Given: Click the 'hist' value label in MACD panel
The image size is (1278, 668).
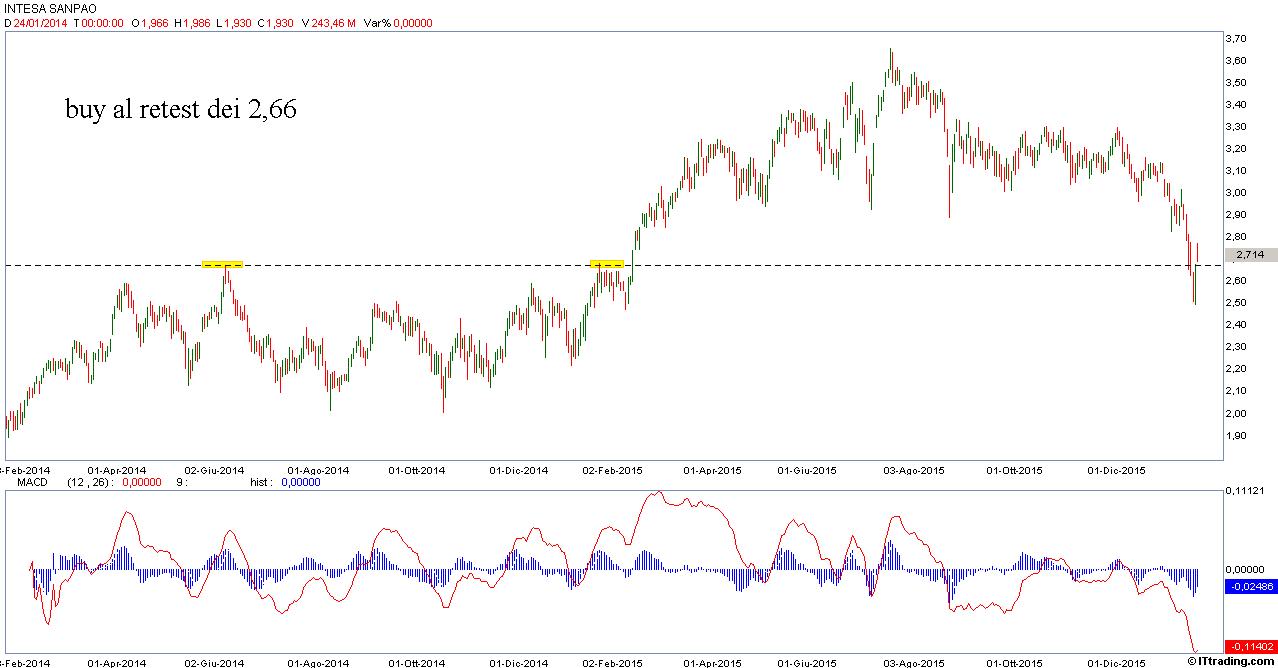Looking at the screenshot, I should click(x=261, y=482).
